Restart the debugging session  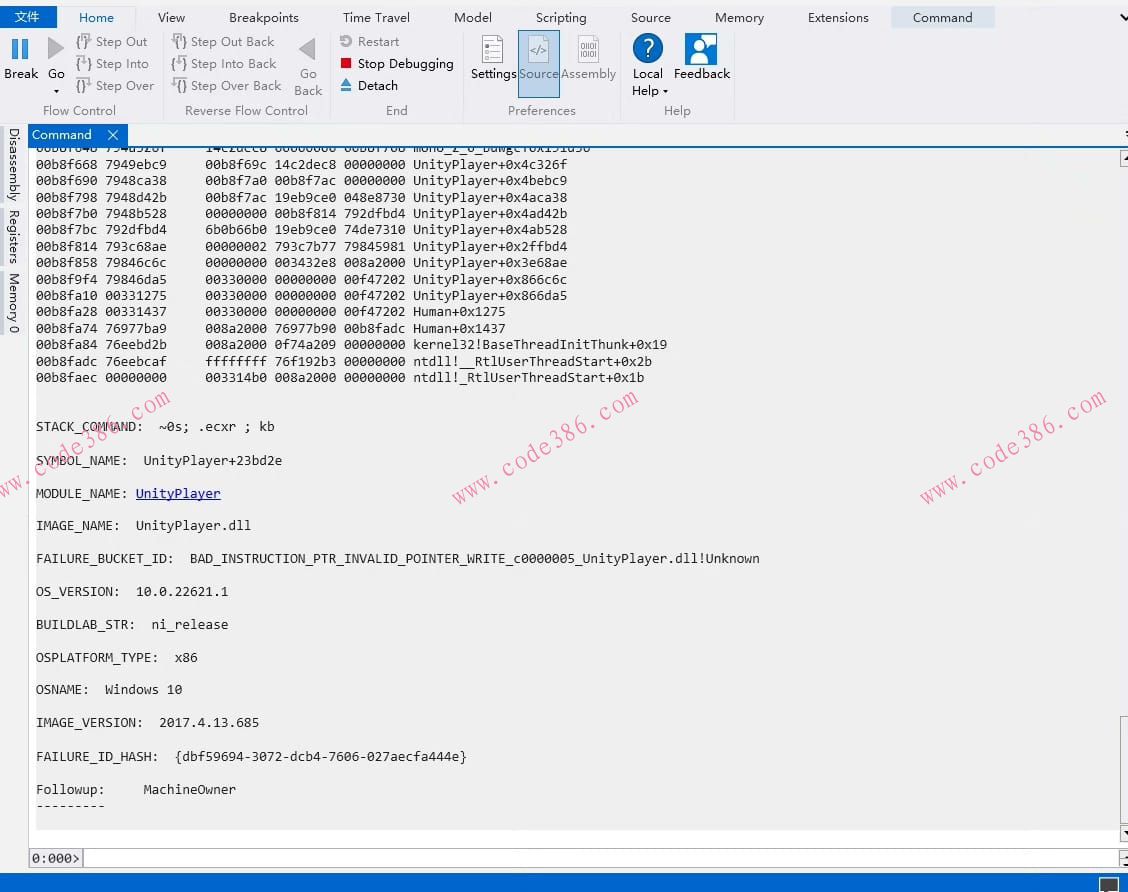pyautogui.click(x=369, y=42)
